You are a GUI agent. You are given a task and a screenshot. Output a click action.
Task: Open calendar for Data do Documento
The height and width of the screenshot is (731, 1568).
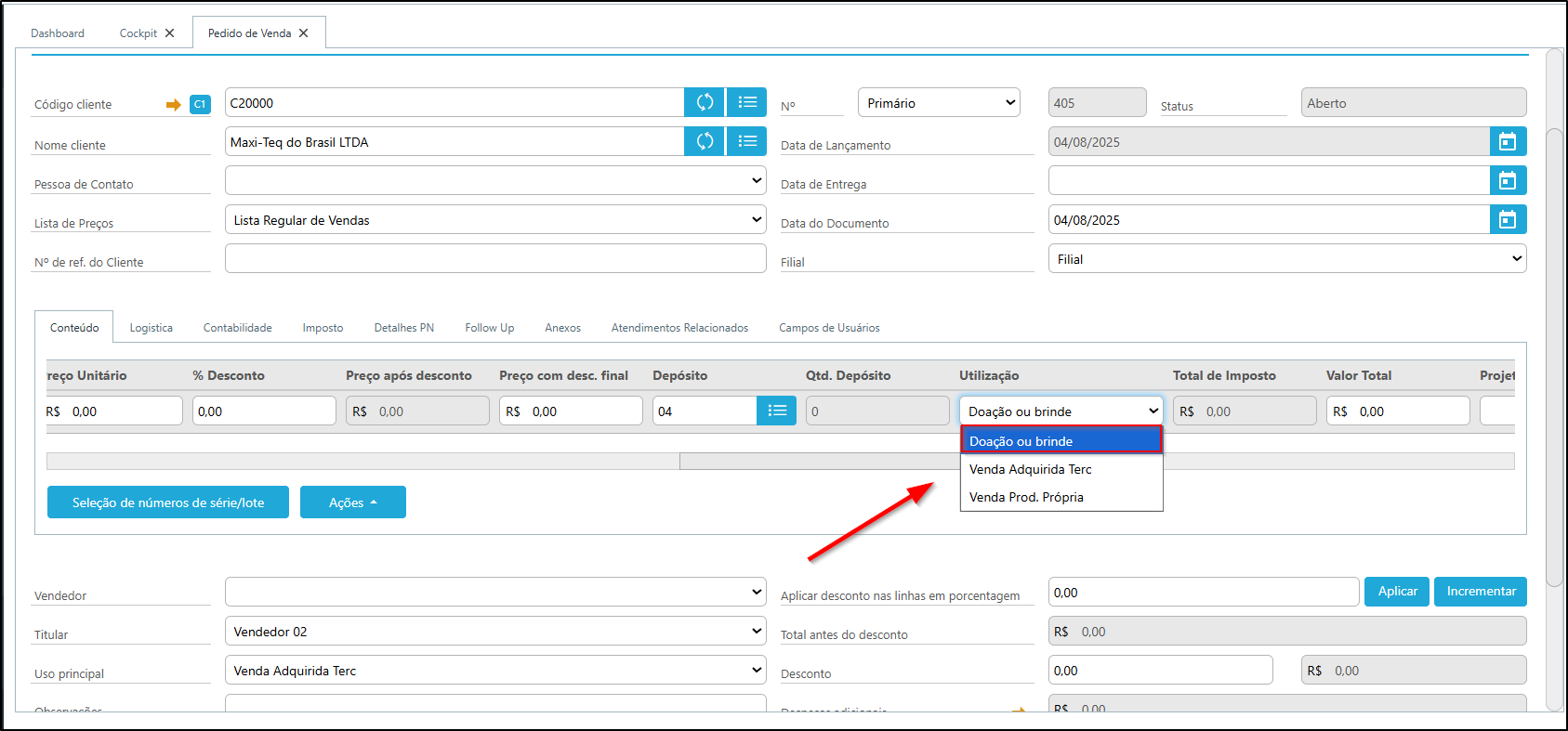click(1508, 219)
